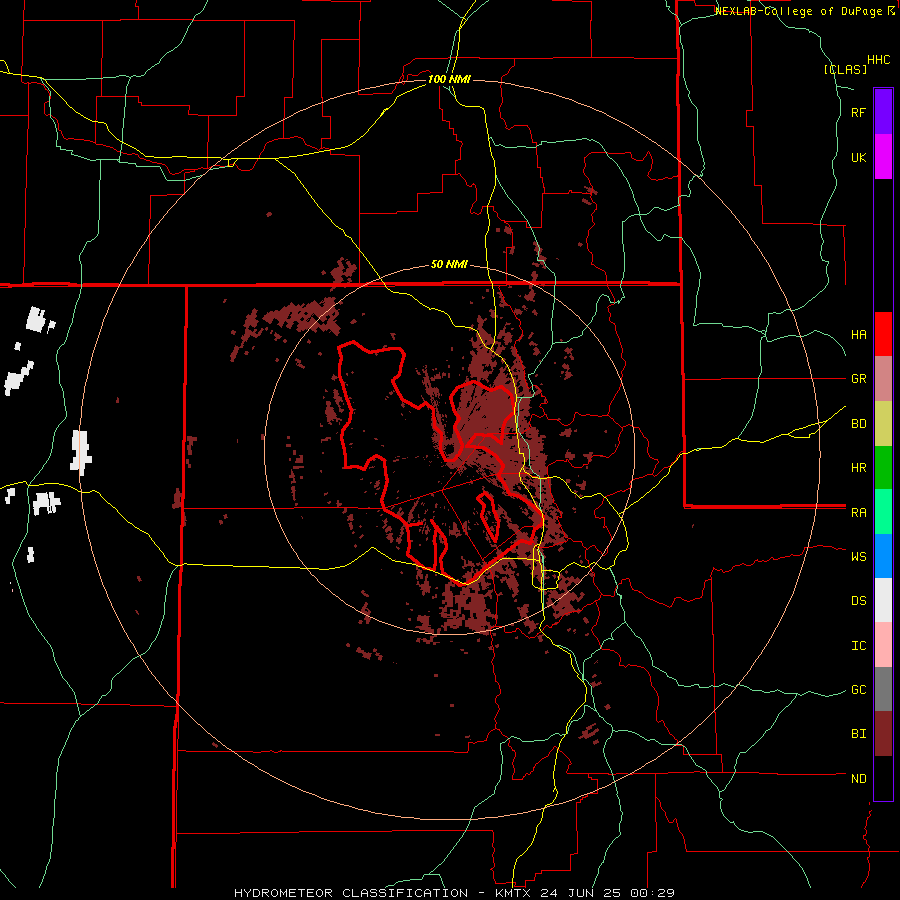Click the HHC product label

click(878, 60)
